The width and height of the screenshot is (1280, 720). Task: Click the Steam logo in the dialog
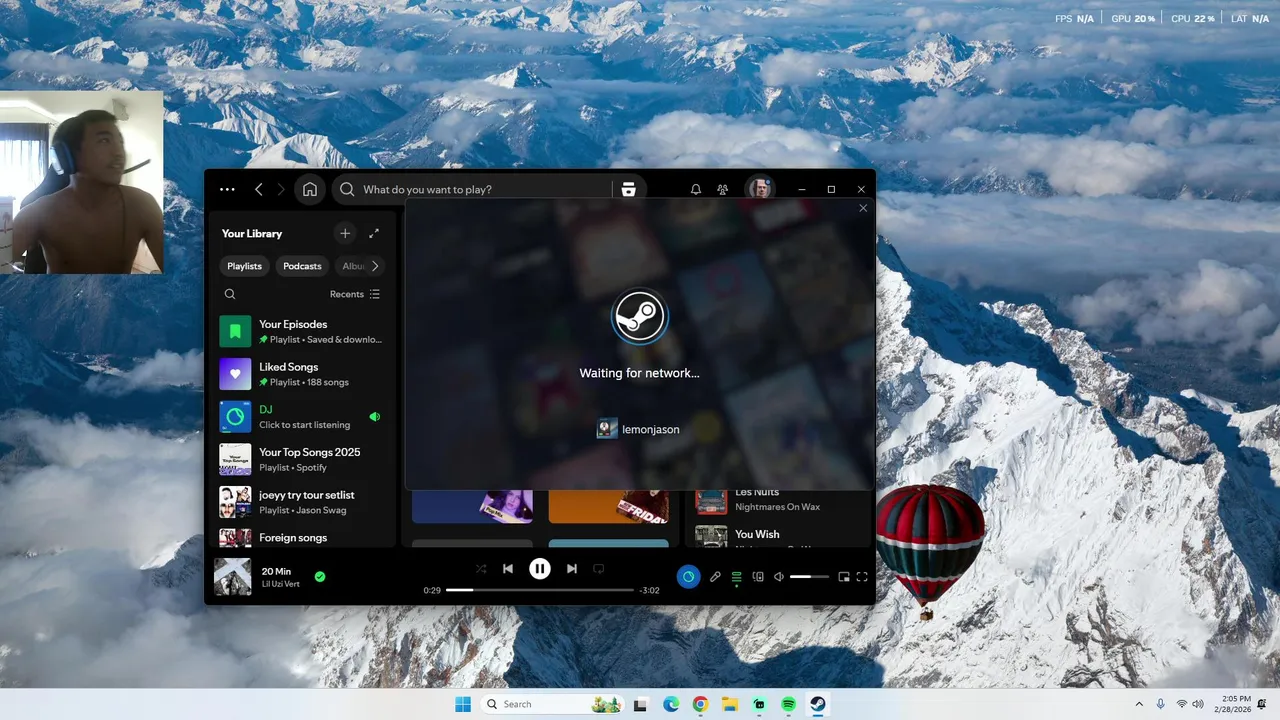pyautogui.click(x=640, y=317)
